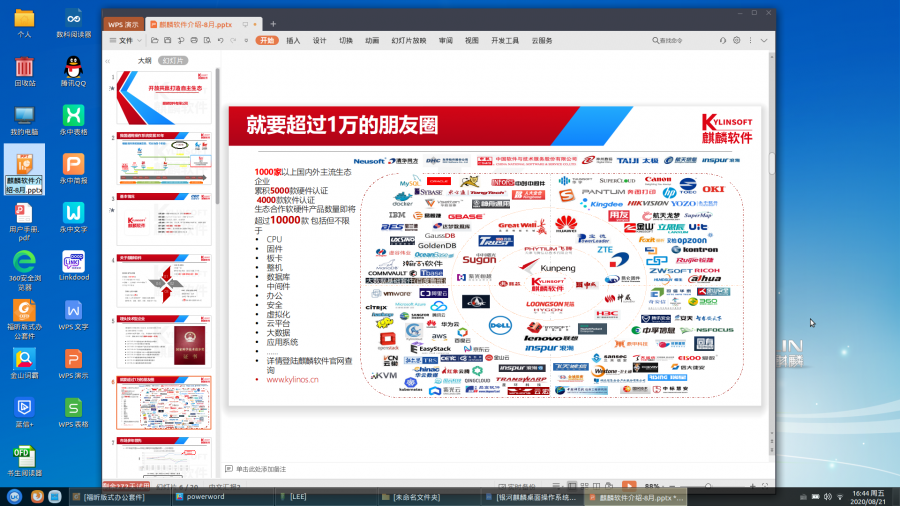Select the 开始 ribbon tab
Viewport: 900px width, 506px height.
pos(267,41)
